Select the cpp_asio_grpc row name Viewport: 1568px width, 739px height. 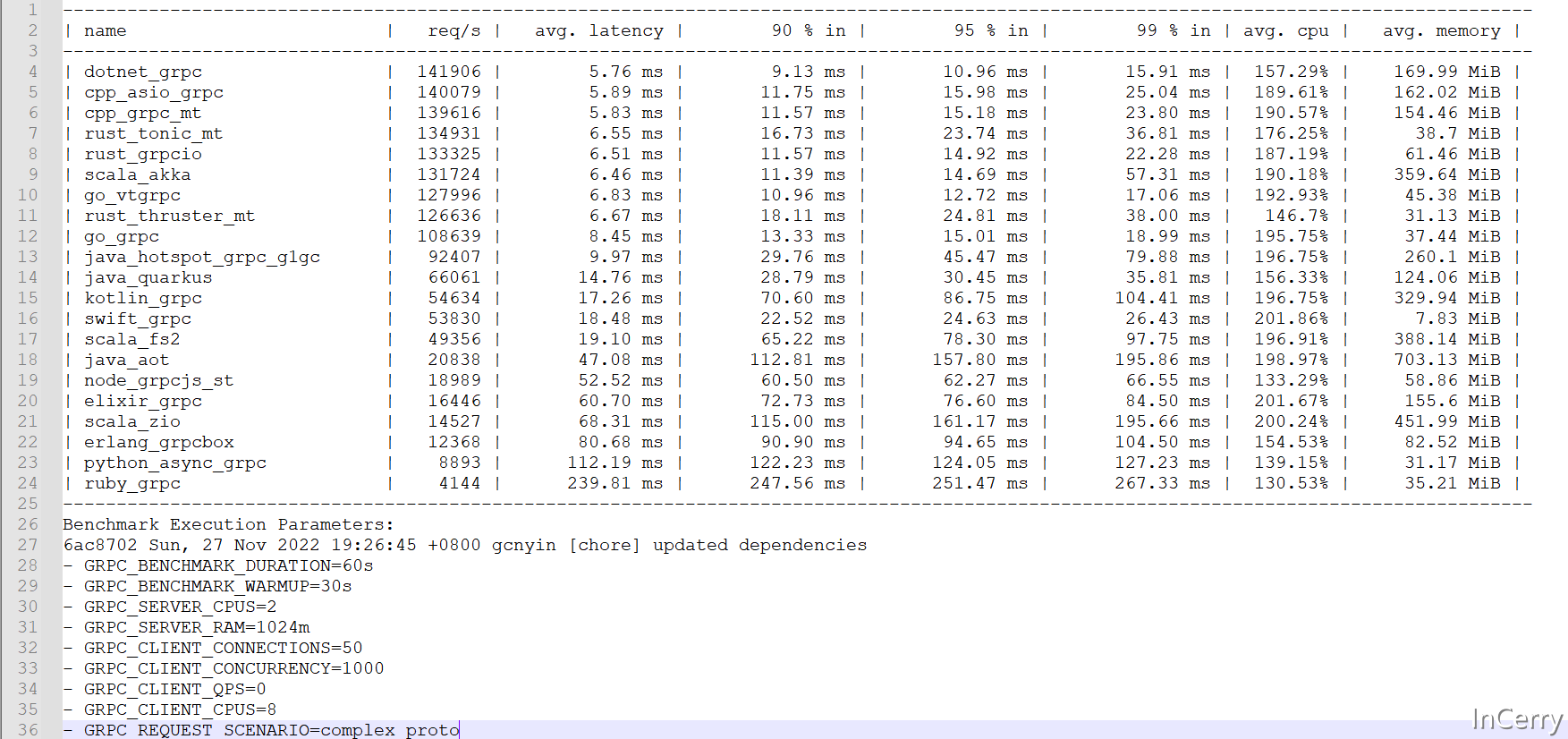pyautogui.click(x=154, y=92)
